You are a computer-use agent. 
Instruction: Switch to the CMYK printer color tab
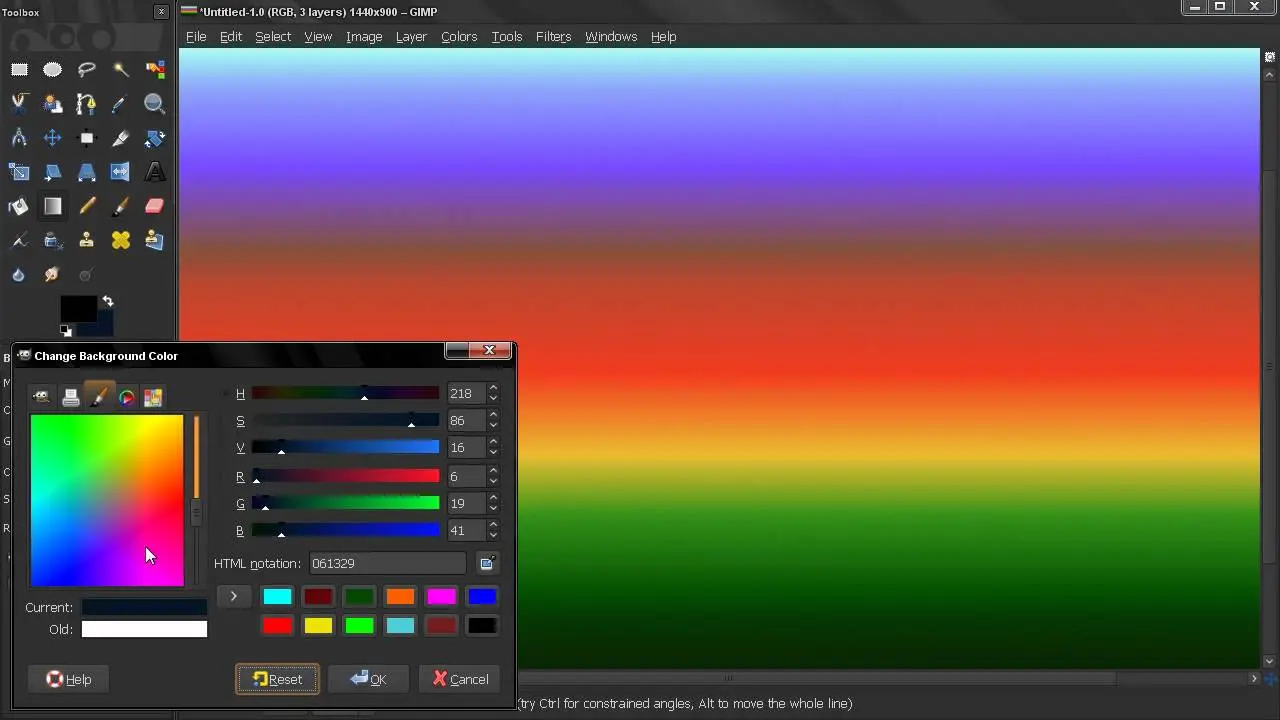click(70, 397)
